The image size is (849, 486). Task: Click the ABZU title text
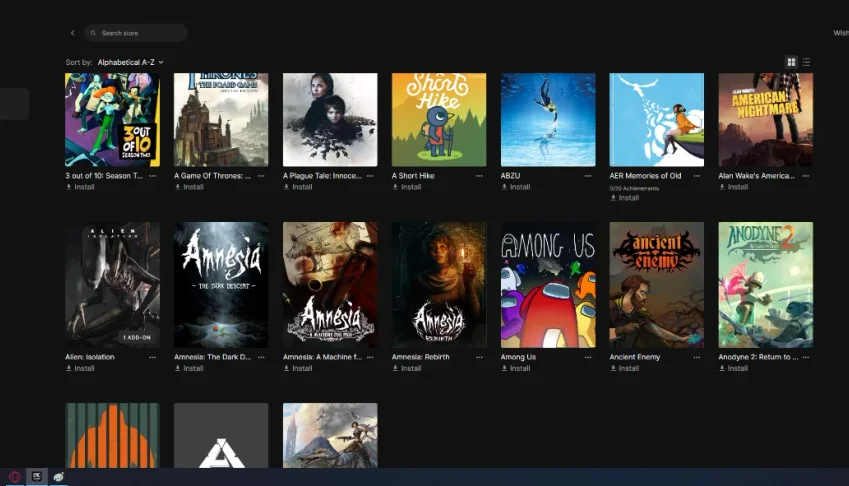click(510, 176)
